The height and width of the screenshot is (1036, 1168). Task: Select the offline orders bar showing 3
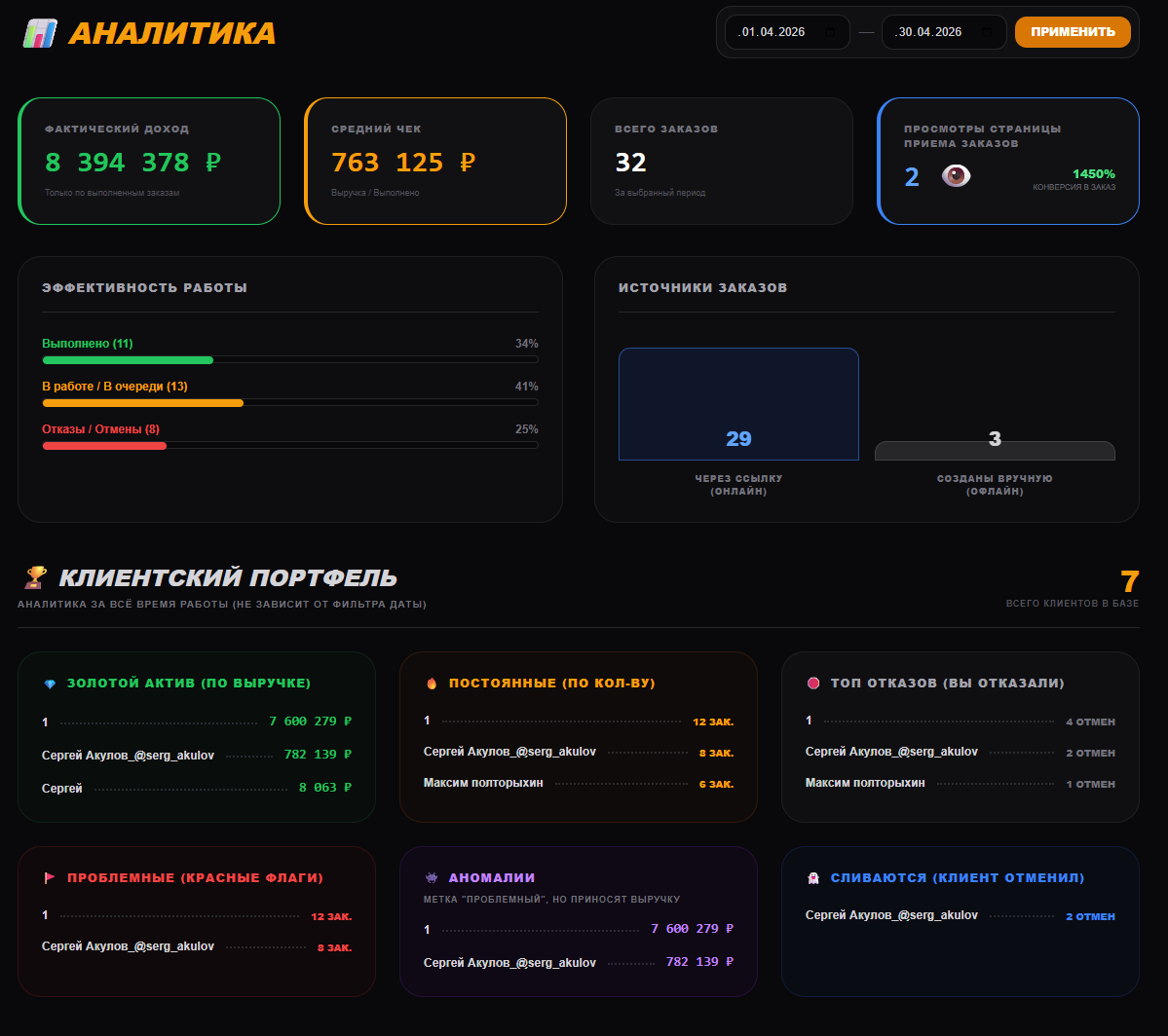pyautogui.click(x=995, y=450)
